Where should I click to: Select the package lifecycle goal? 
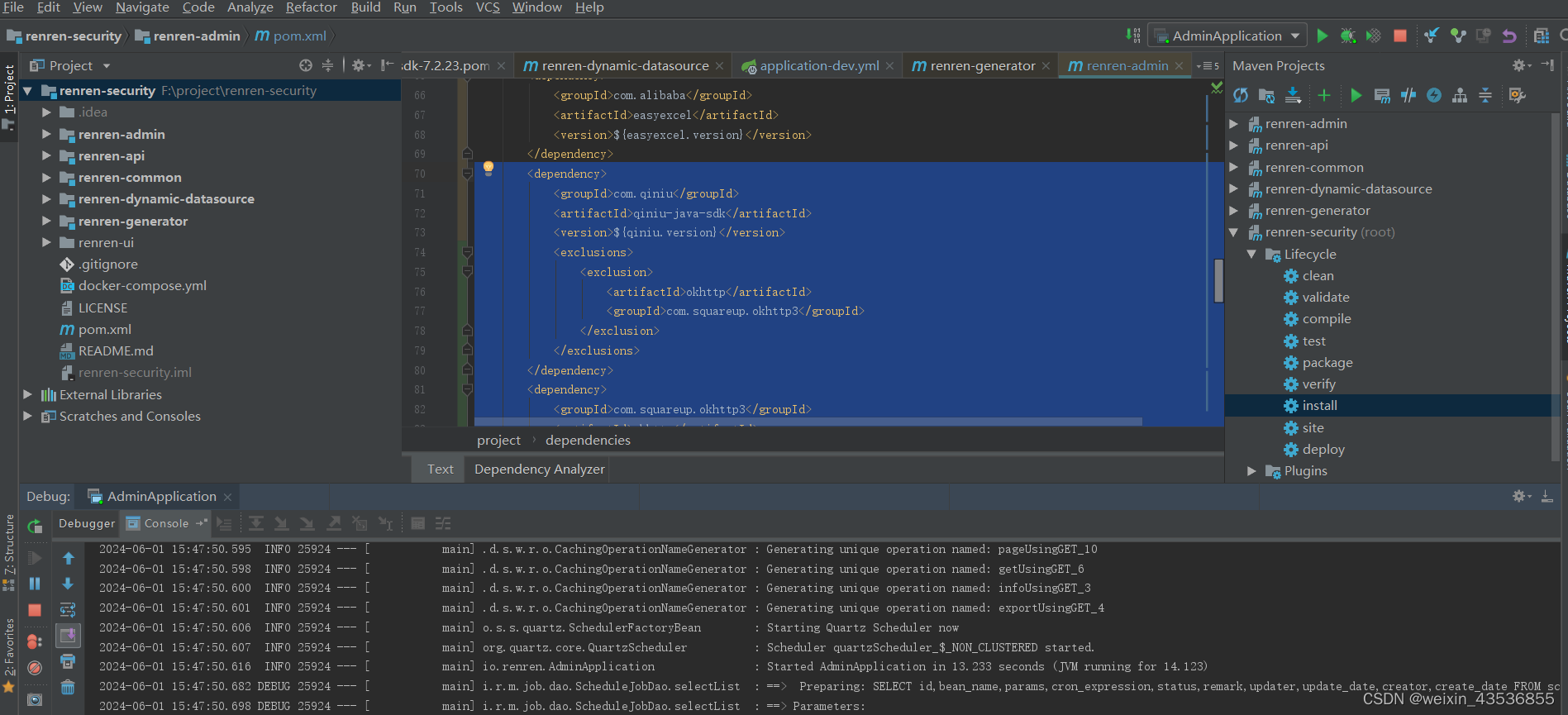[x=1327, y=362]
